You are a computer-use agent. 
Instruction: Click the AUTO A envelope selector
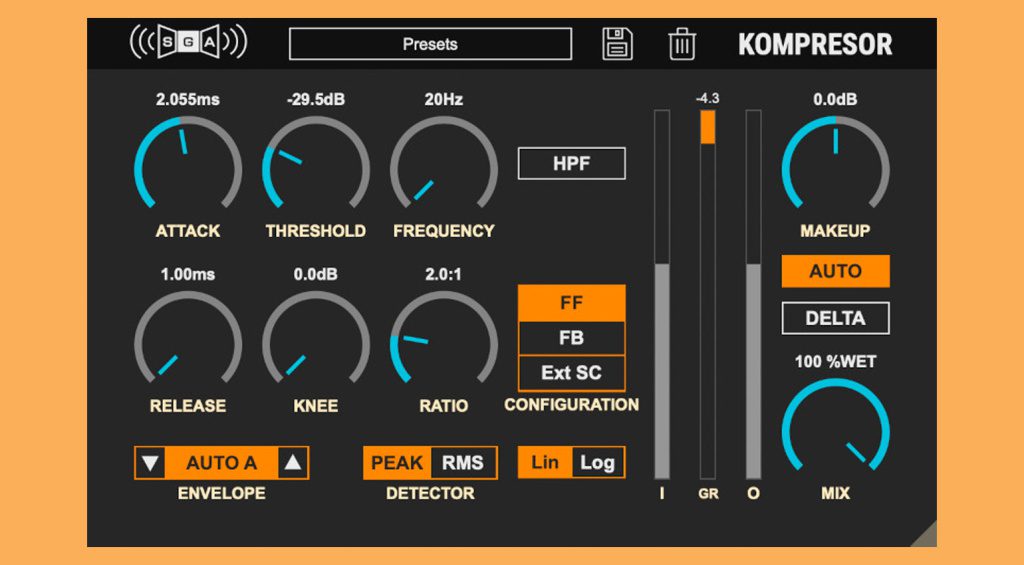click(221, 463)
